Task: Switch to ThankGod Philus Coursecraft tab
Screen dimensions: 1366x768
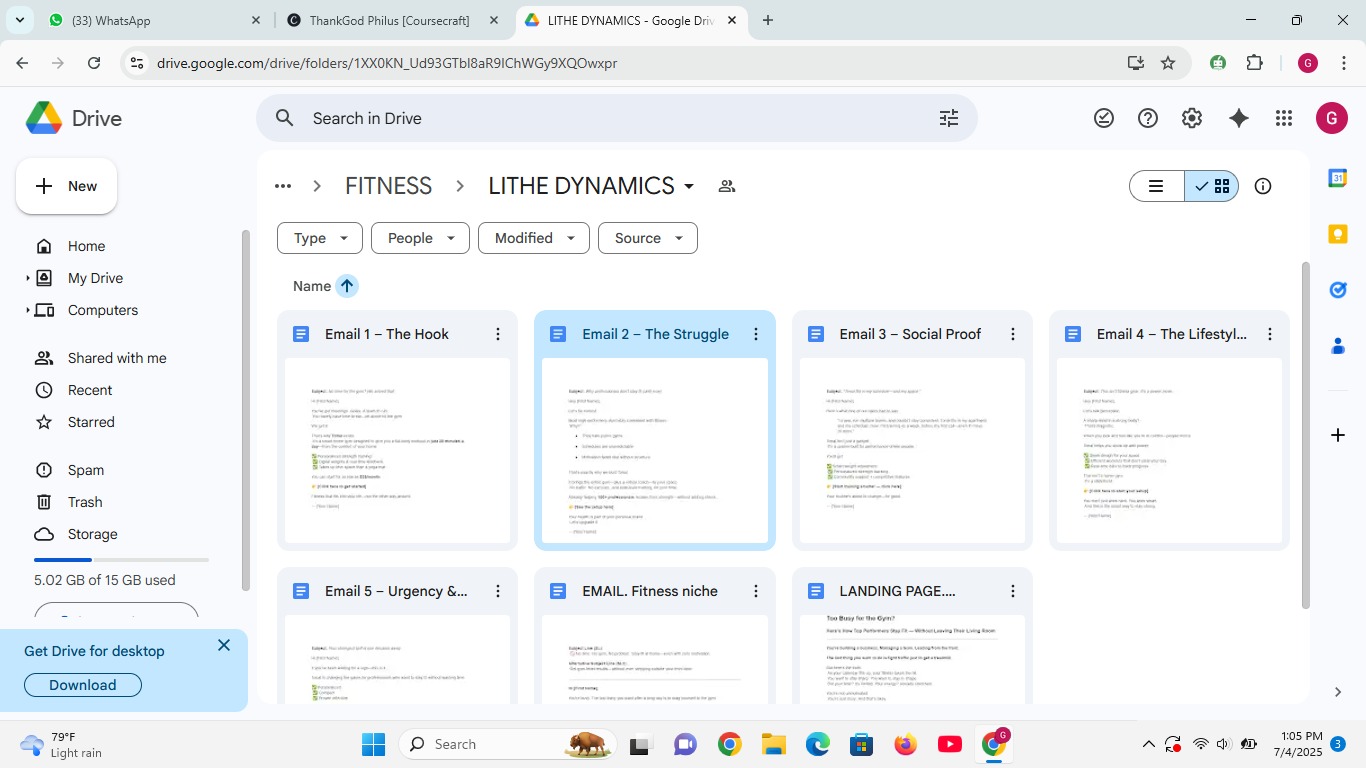Action: [x=392, y=20]
